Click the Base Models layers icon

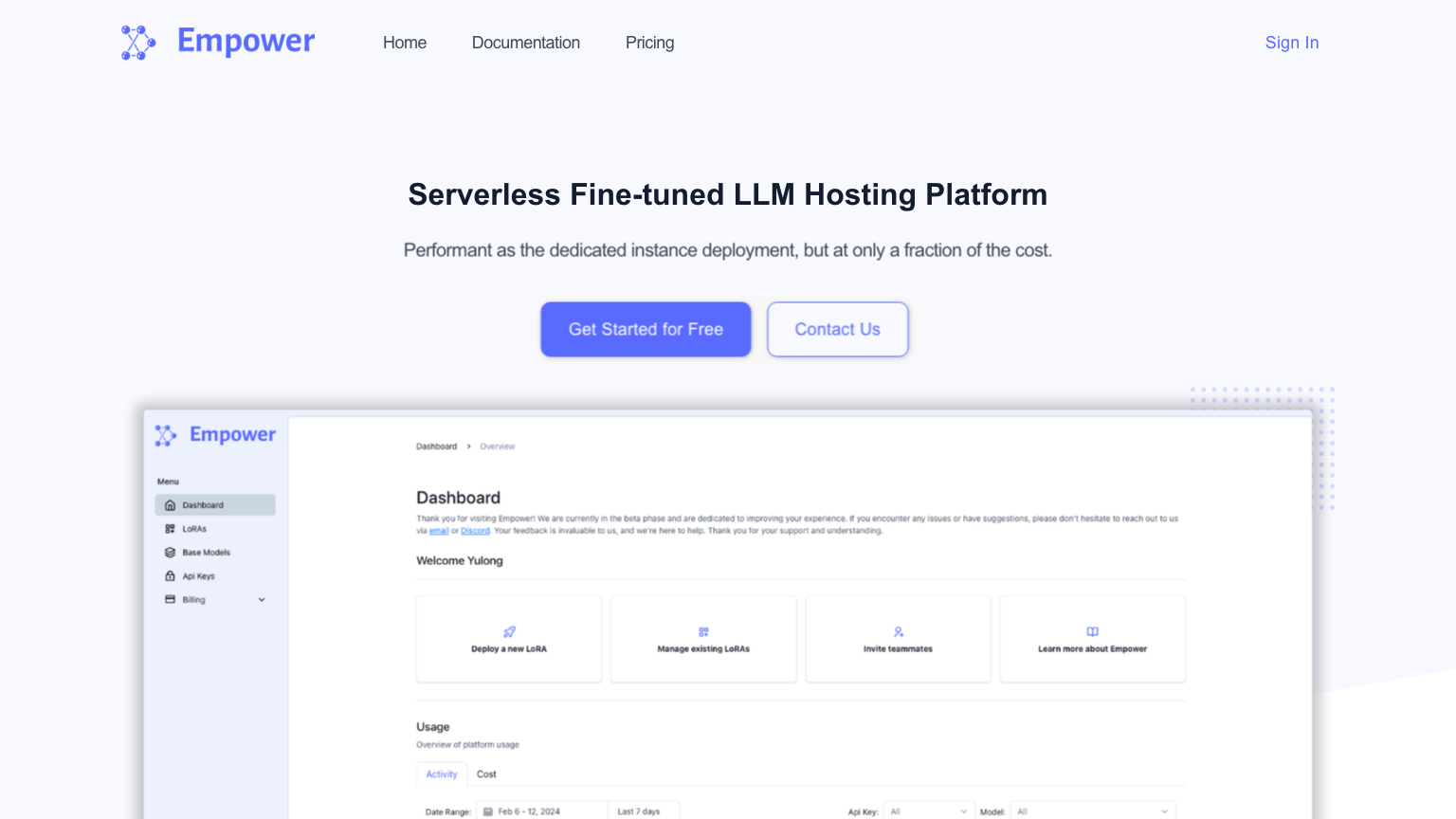[x=171, y=553]
